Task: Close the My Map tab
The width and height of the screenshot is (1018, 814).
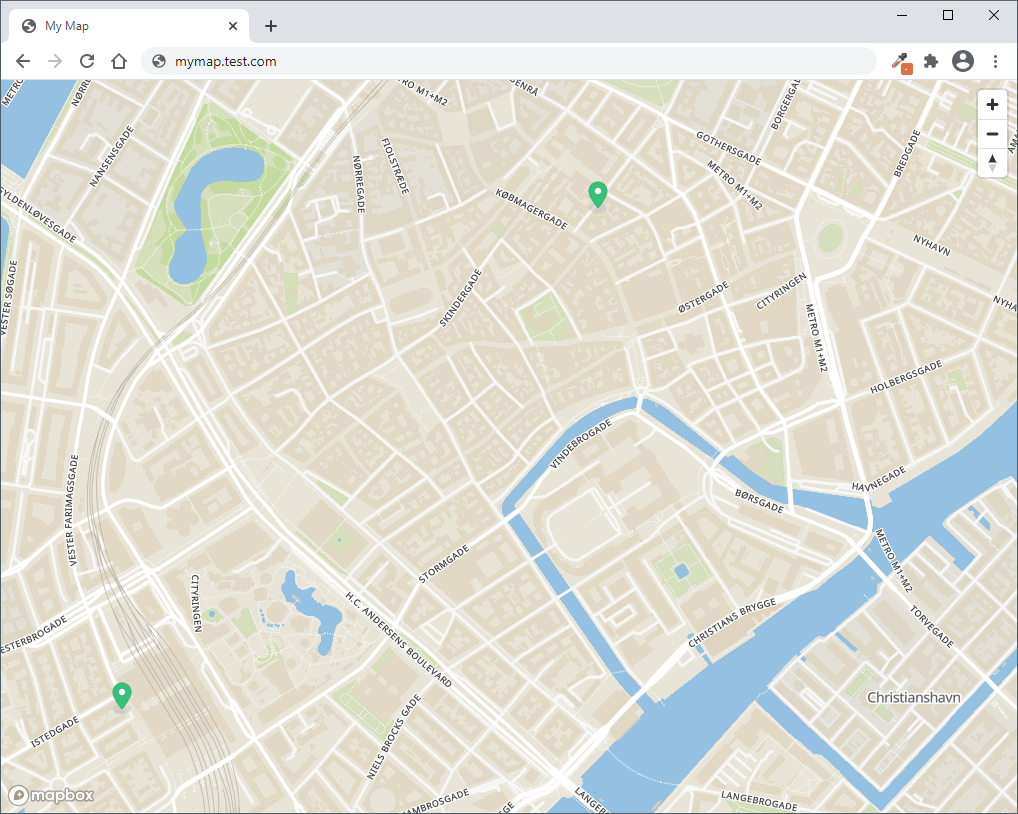Action: tap(233, 25)
